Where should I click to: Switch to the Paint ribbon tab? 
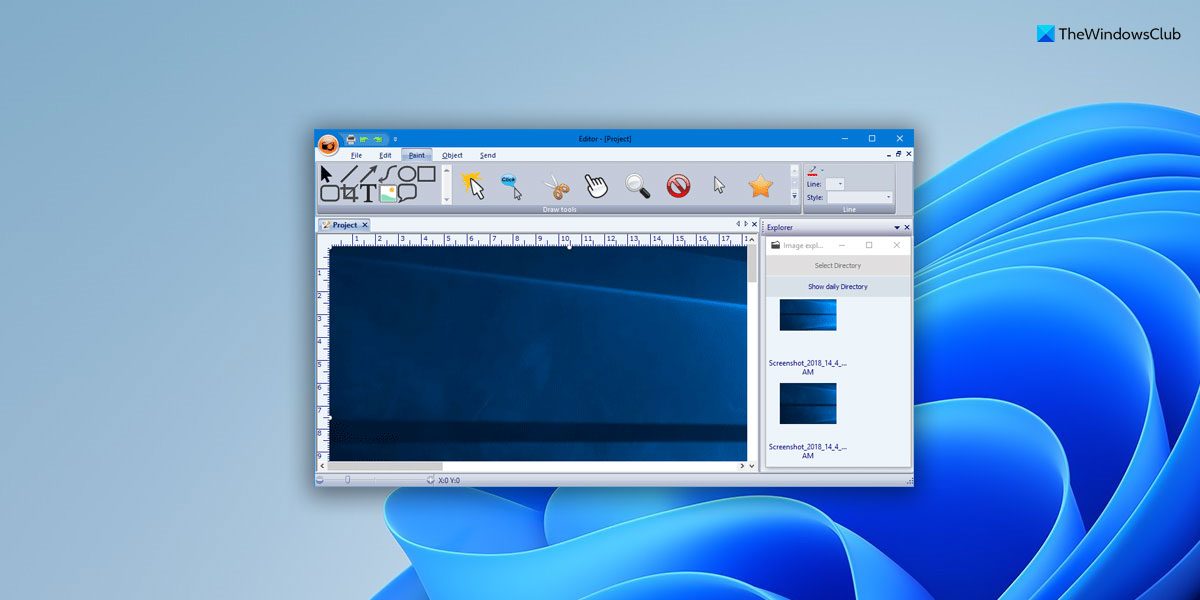click(x=416, y=155)
